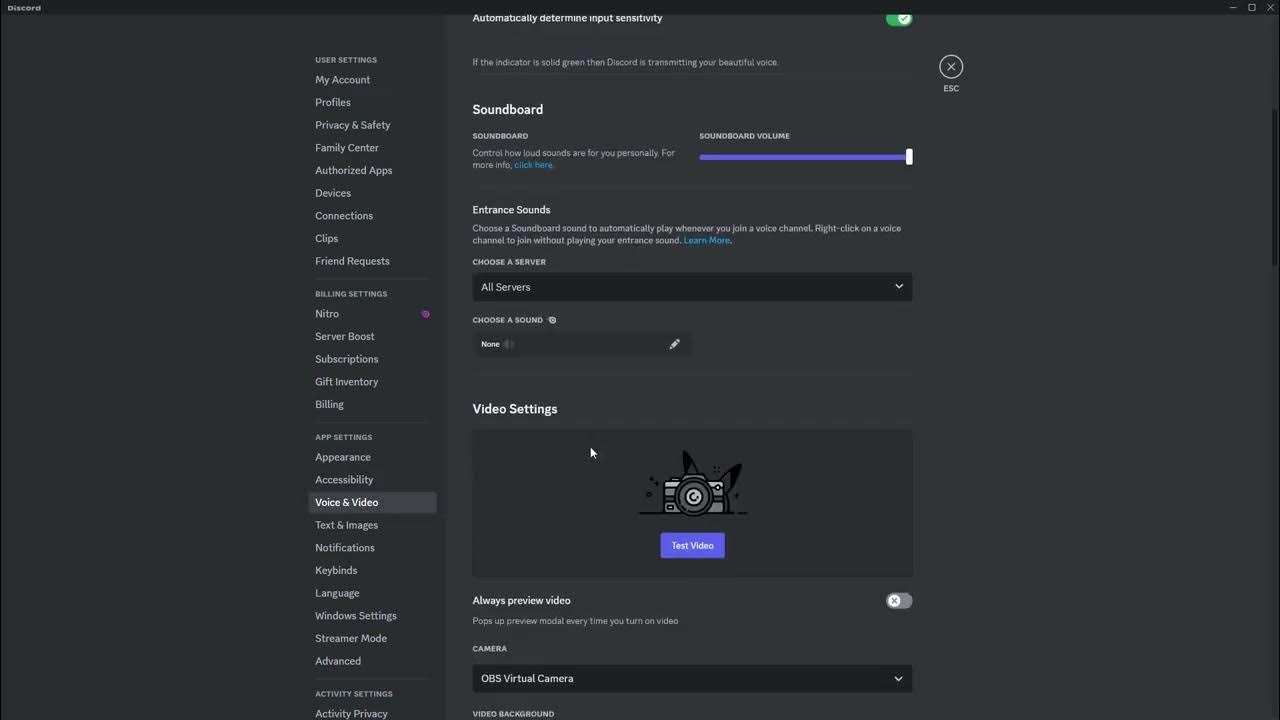Image resolution: width=1280 pixels, height=720 pixels.
Task: Click the purple Nitro indicator dot in sidebar
Action: coord(425,314)
